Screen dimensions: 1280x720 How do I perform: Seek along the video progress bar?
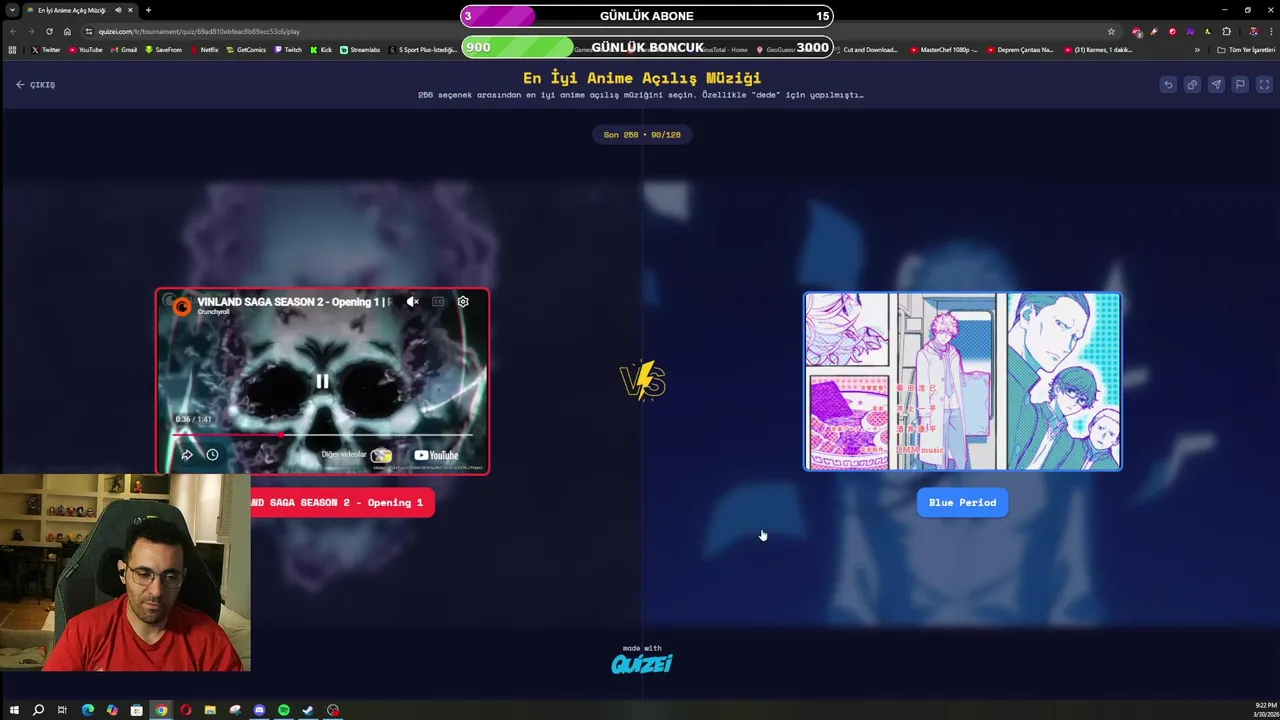(x=322, y=434)
